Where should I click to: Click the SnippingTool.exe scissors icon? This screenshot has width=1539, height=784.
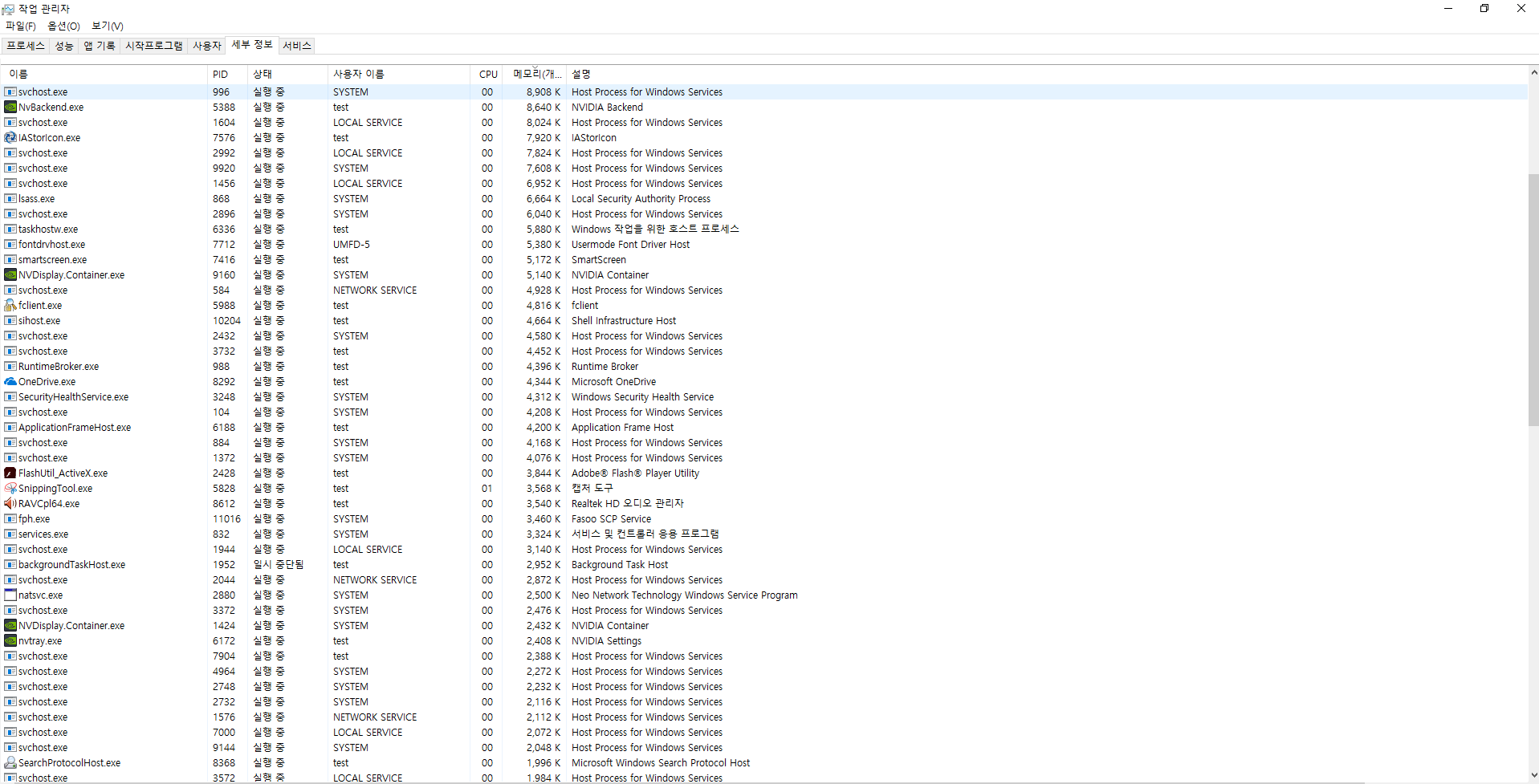(x=10, y=489)
